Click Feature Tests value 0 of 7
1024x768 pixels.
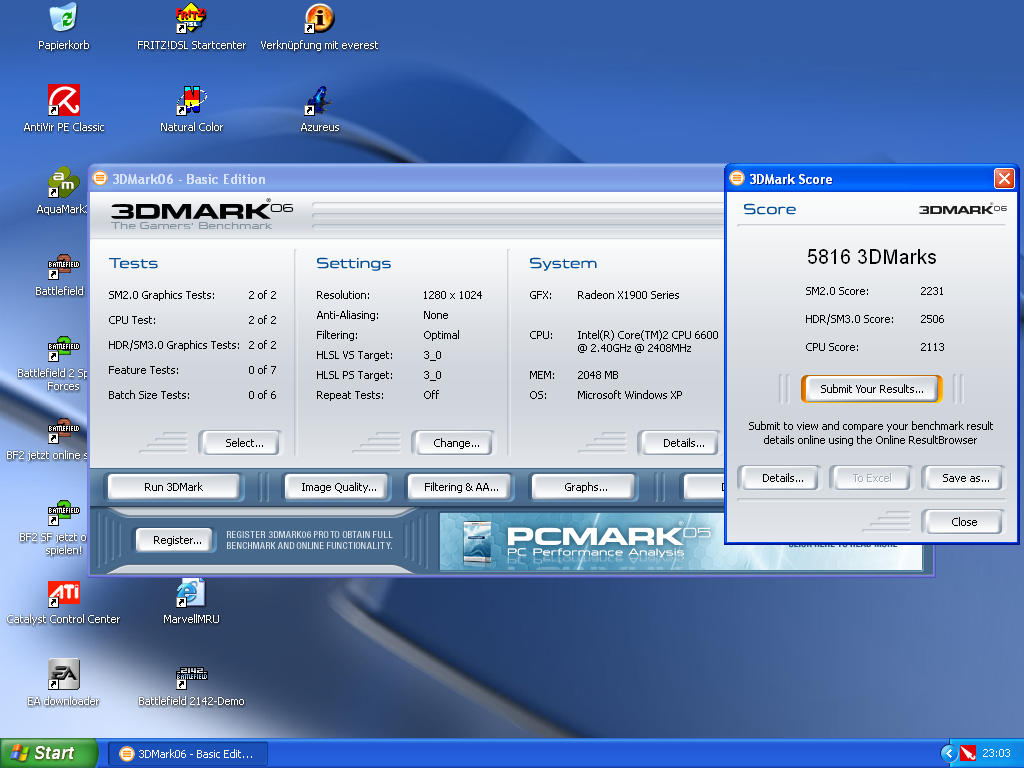pos(262,370)
